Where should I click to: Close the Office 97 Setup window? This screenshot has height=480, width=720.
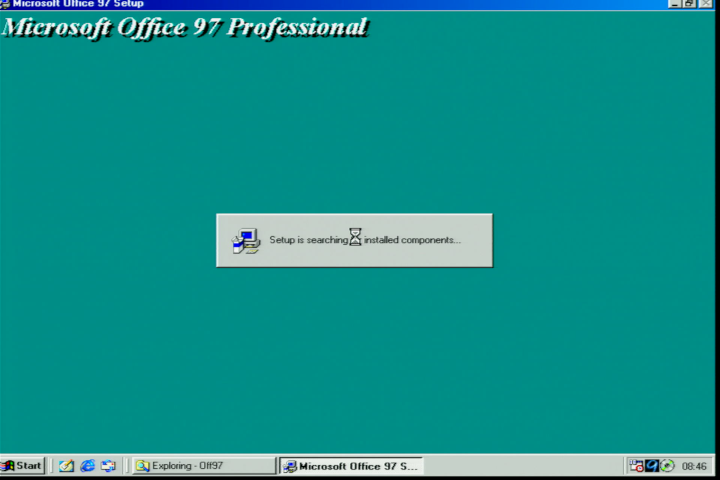tap(706, 3)
